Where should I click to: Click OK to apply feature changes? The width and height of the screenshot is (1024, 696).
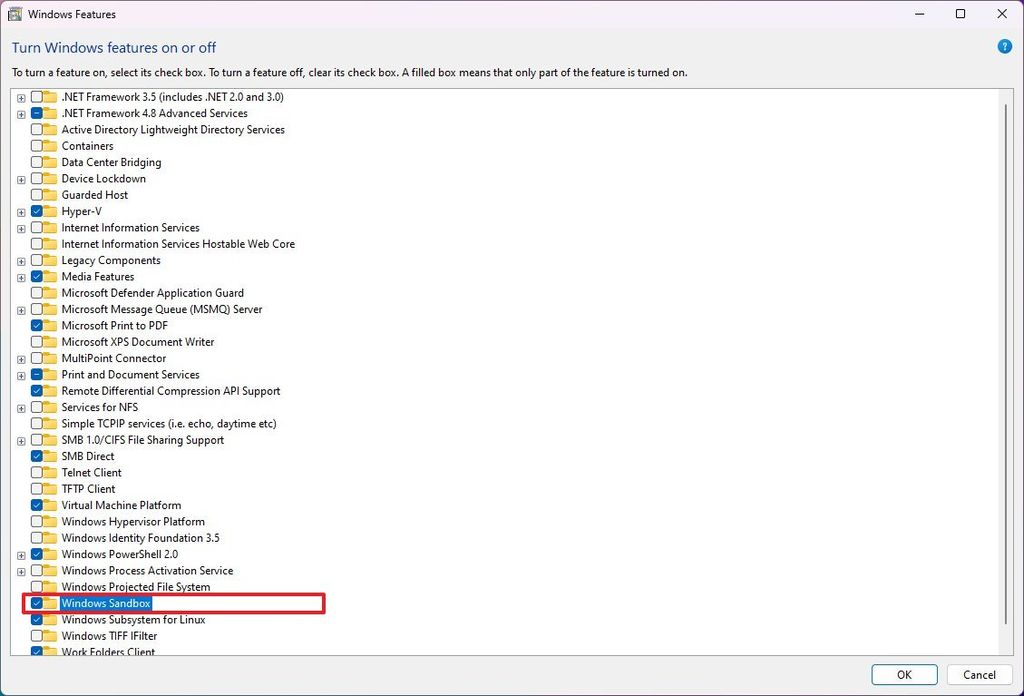pyautogui.click(x=903, y=674)
